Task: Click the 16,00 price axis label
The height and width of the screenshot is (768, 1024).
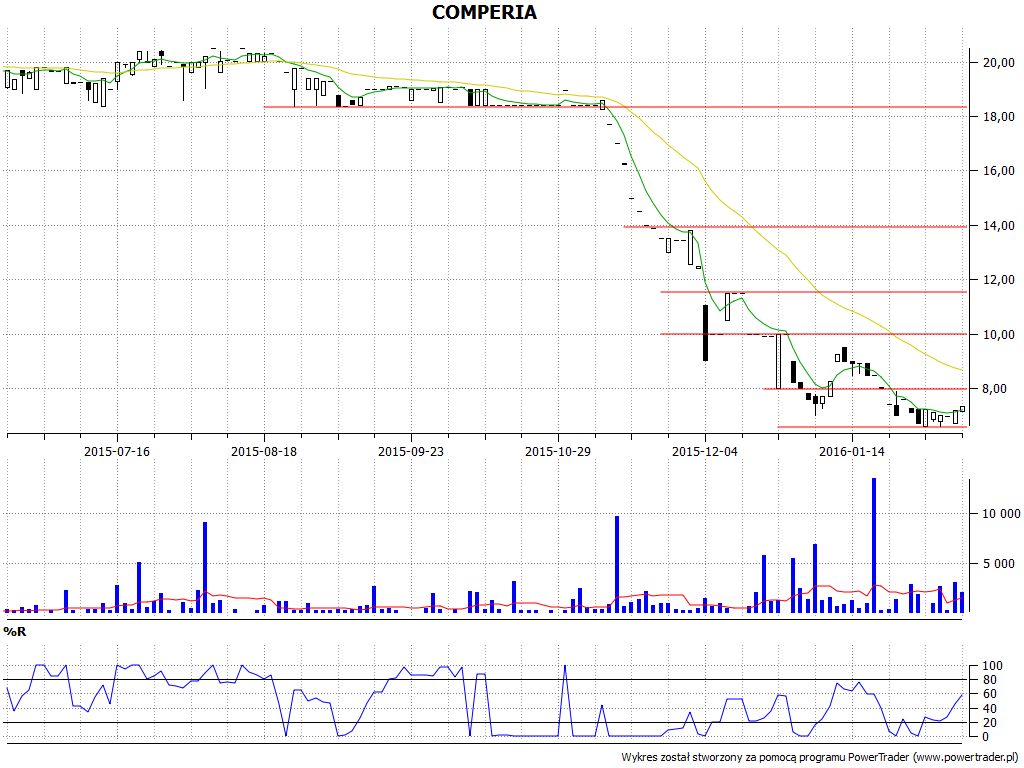Action: (999, 171)
